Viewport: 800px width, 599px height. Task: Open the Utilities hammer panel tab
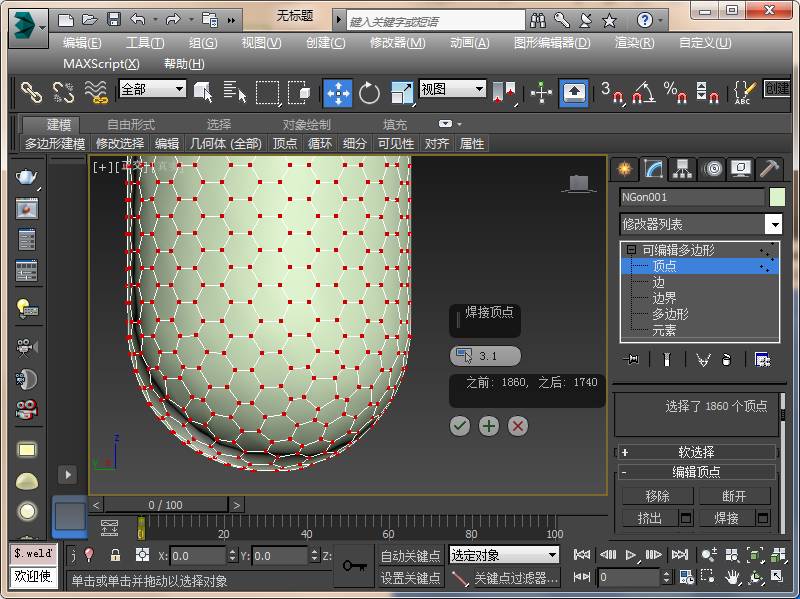click(x=769, y=168)
